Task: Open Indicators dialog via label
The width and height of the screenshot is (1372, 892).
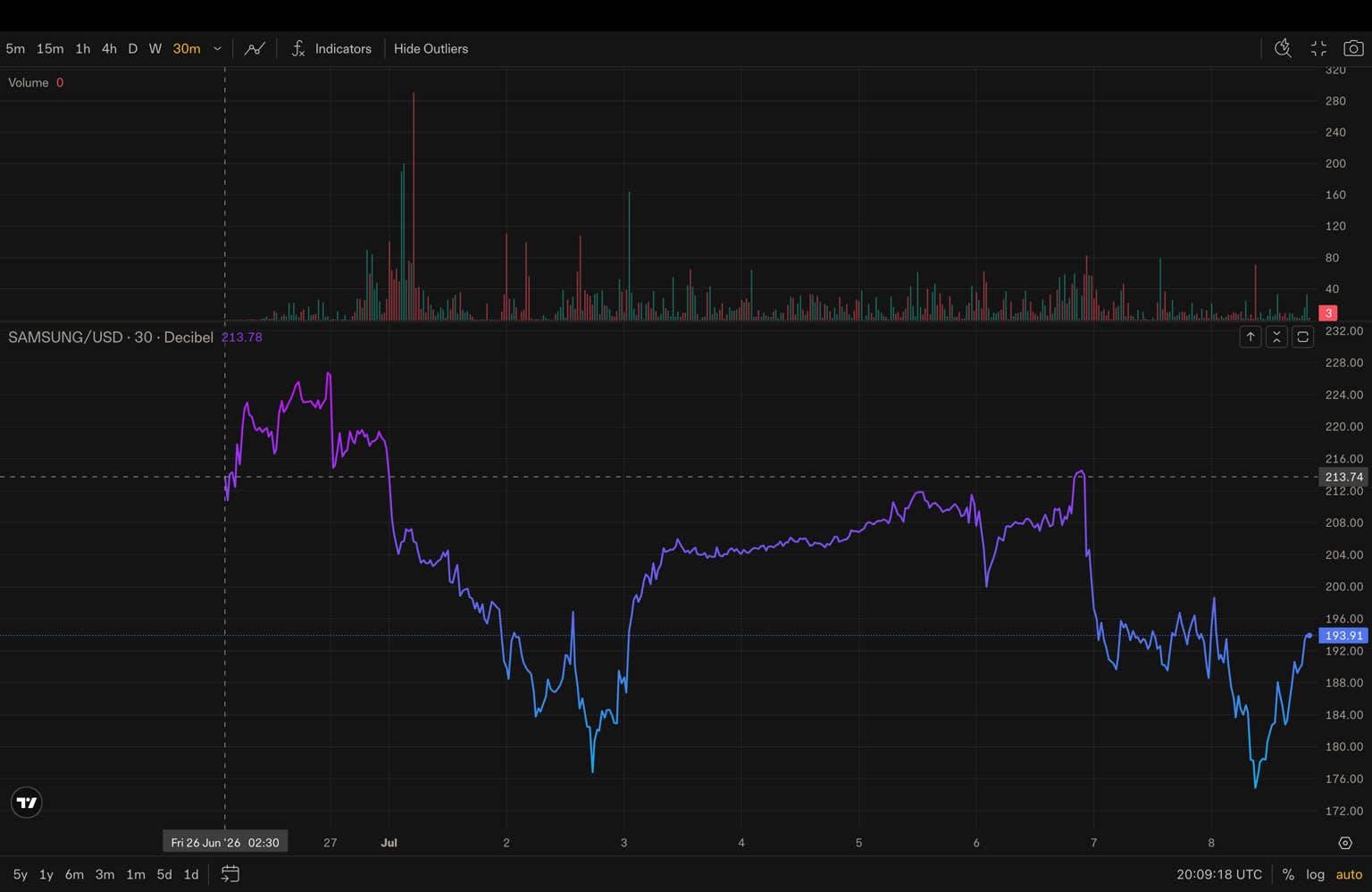Action: tap(343, 49)
